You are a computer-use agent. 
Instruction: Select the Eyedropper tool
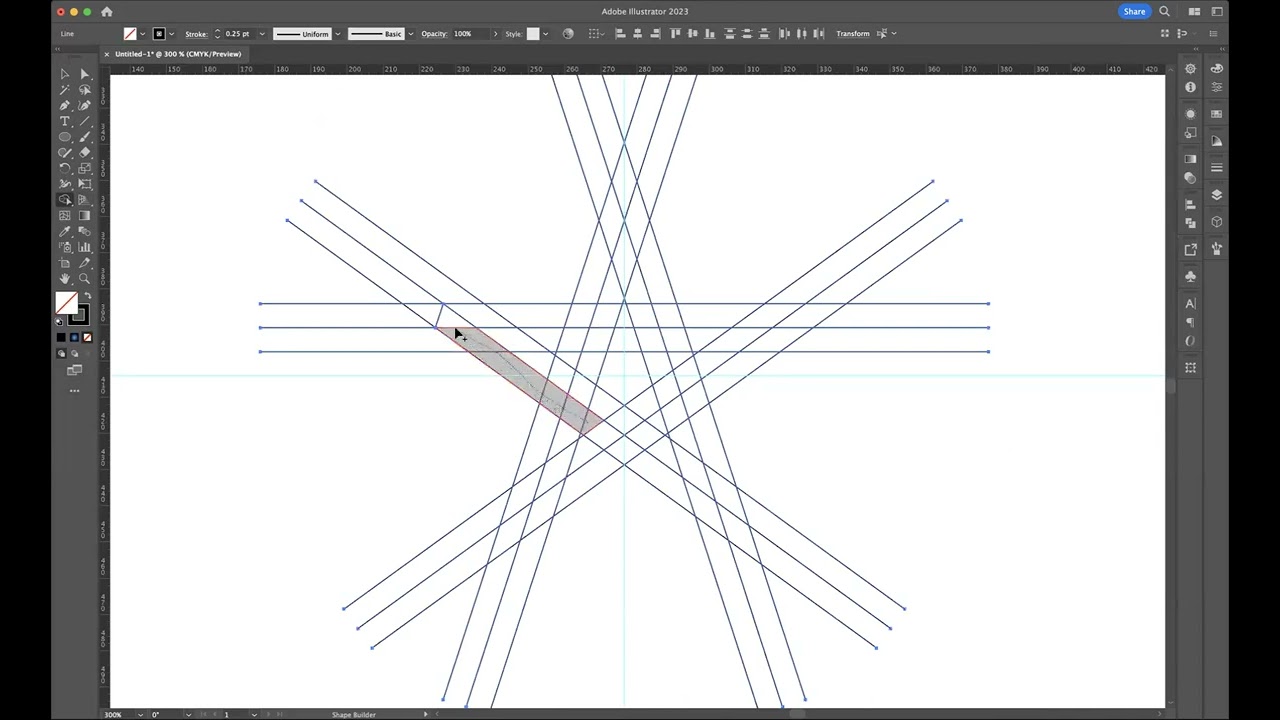(x=65, y=231)
